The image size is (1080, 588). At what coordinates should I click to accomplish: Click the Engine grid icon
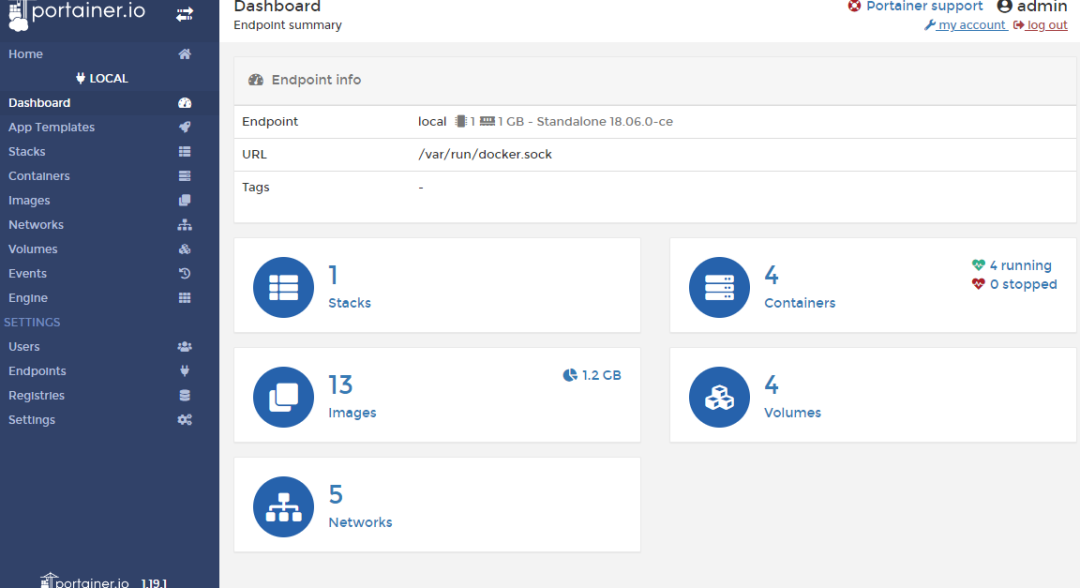pos(185,297)
